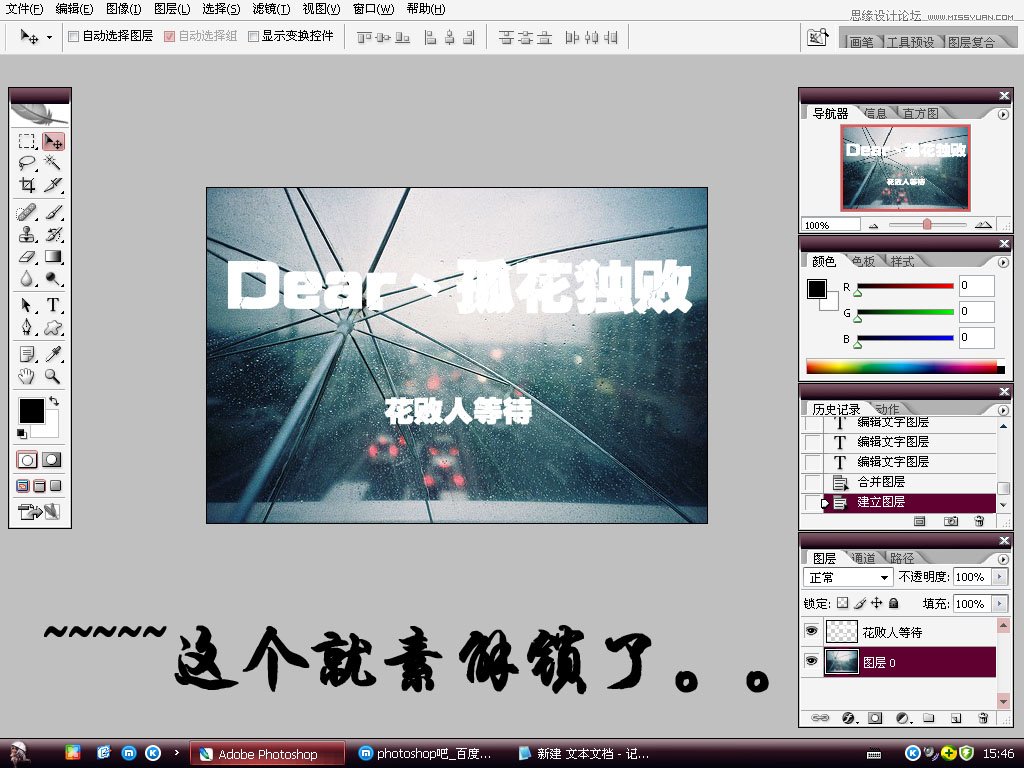Click the delete layer trash icon

pos(982,718)
